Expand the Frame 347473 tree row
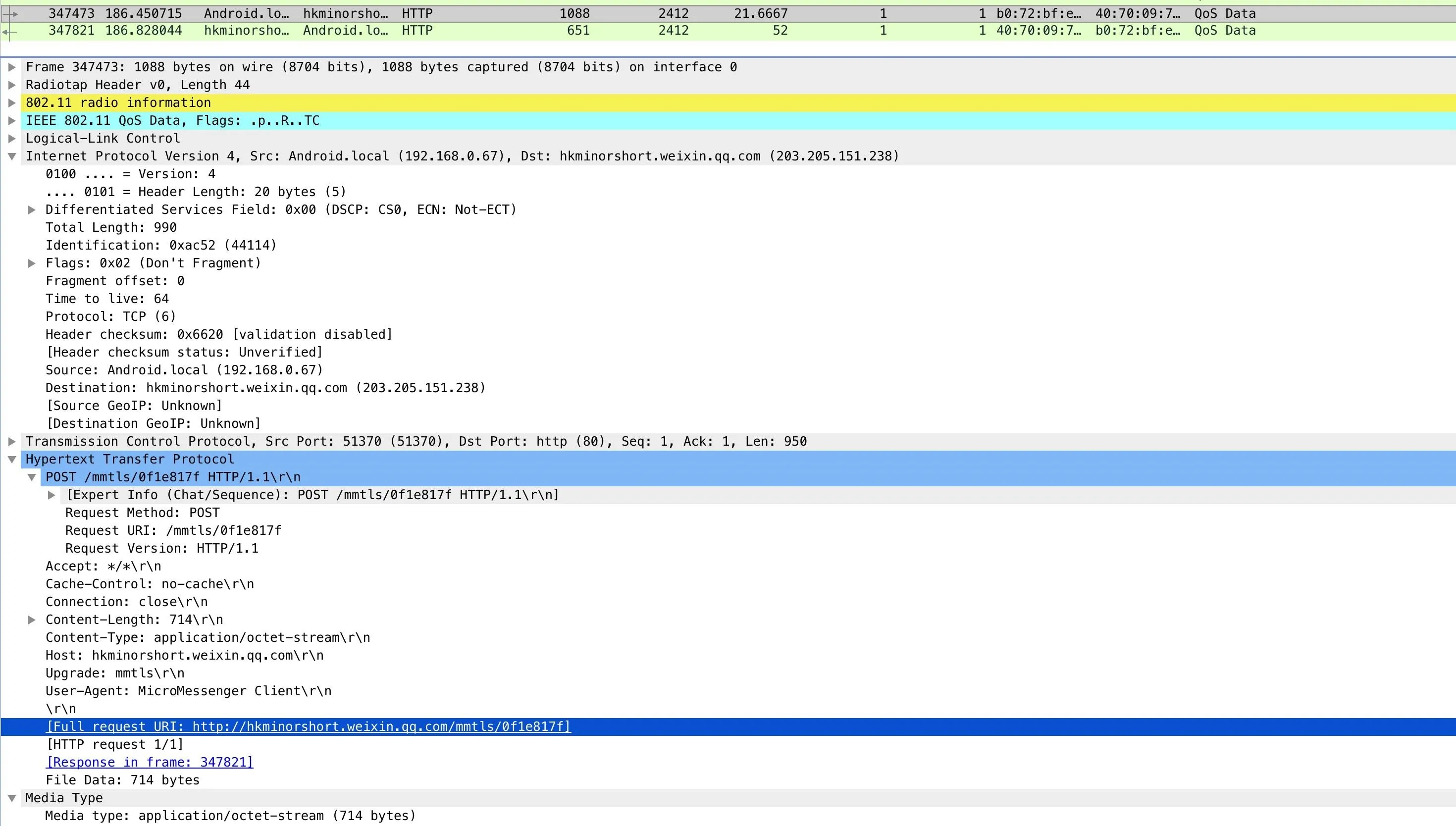The image size is (1456, 826). [11, 67]
